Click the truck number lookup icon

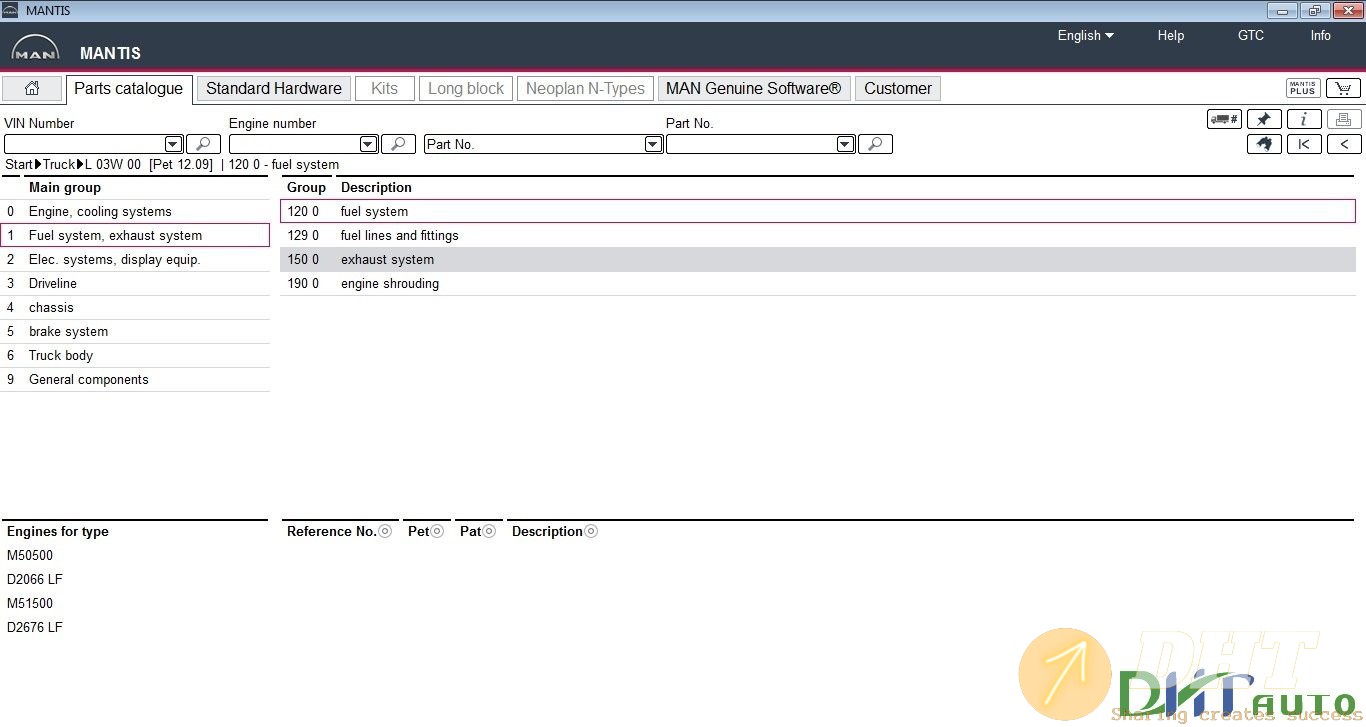click(x=1224, y=119)
